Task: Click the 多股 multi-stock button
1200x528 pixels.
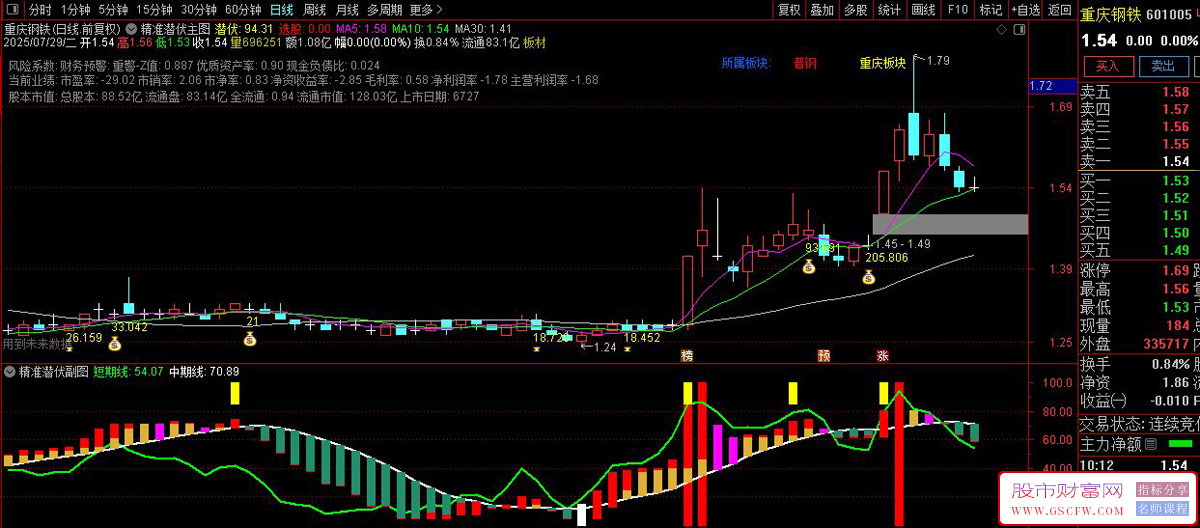Action: [x=855, y=9]
